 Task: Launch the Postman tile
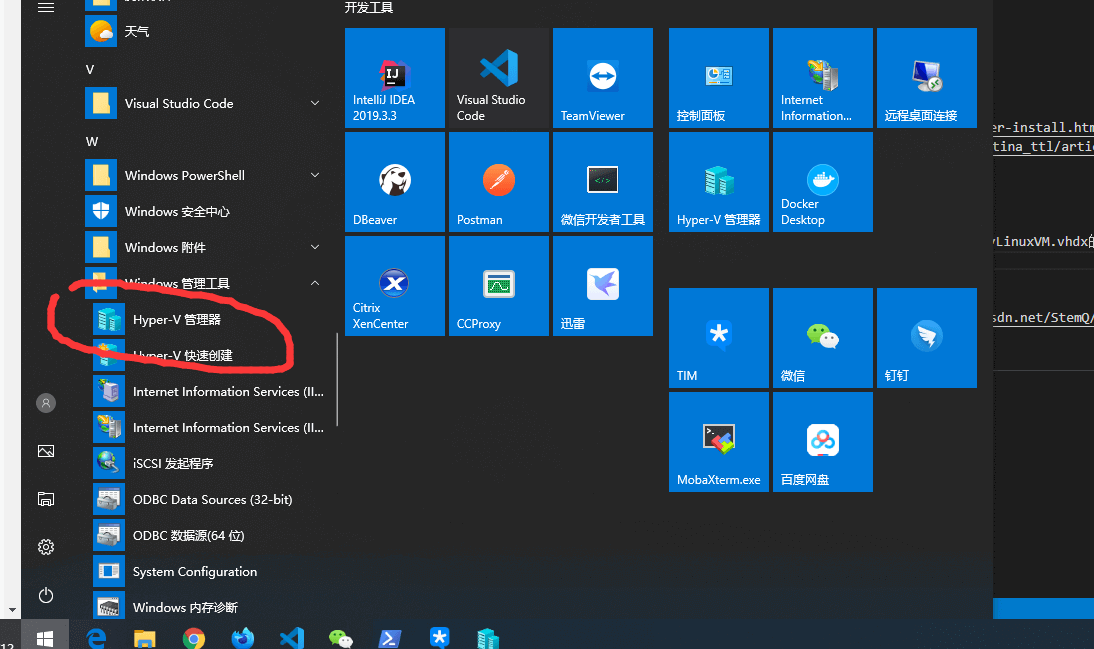(x=498, y=182)
